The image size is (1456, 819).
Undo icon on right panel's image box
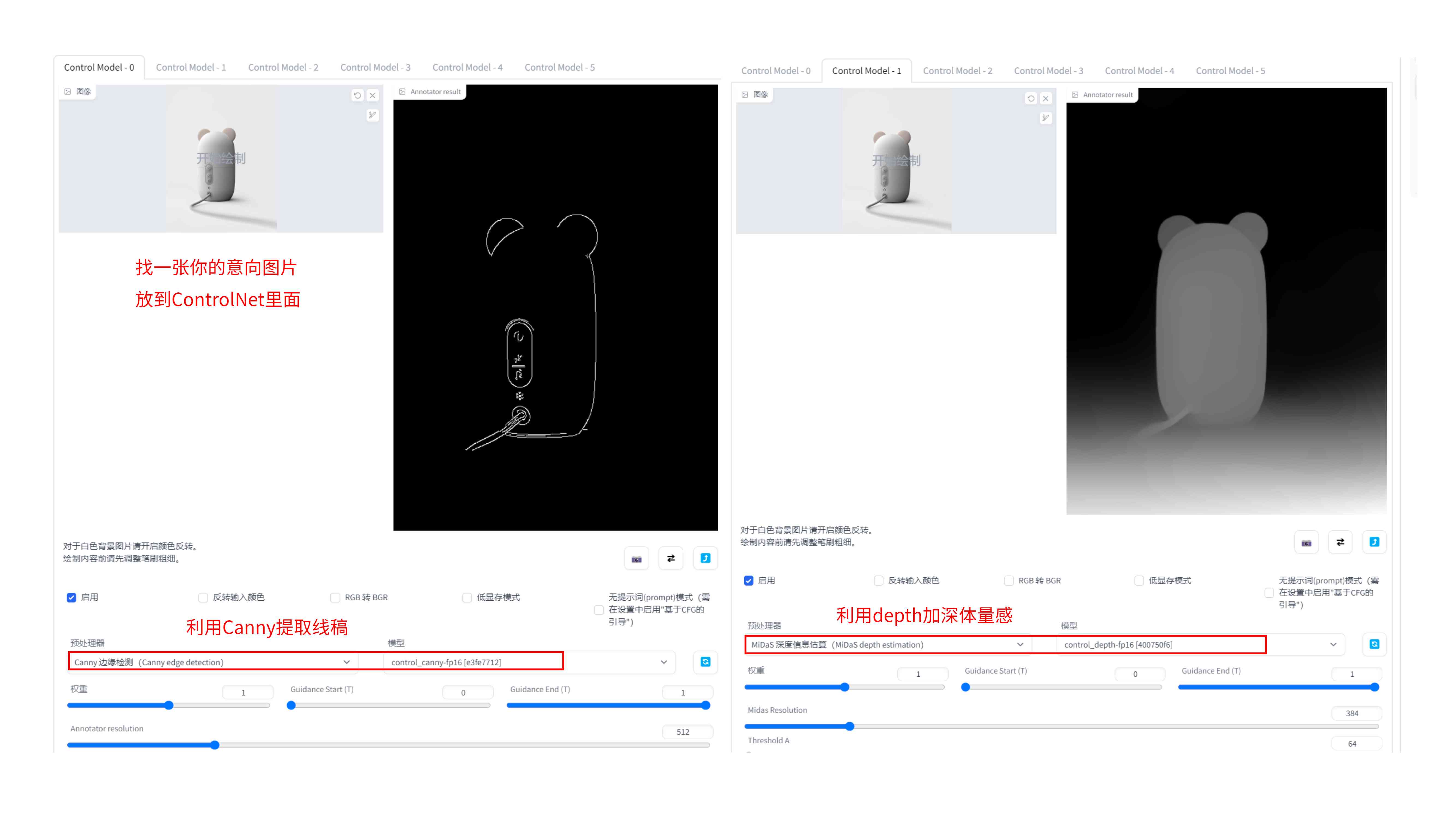[x=1030, y=98]
